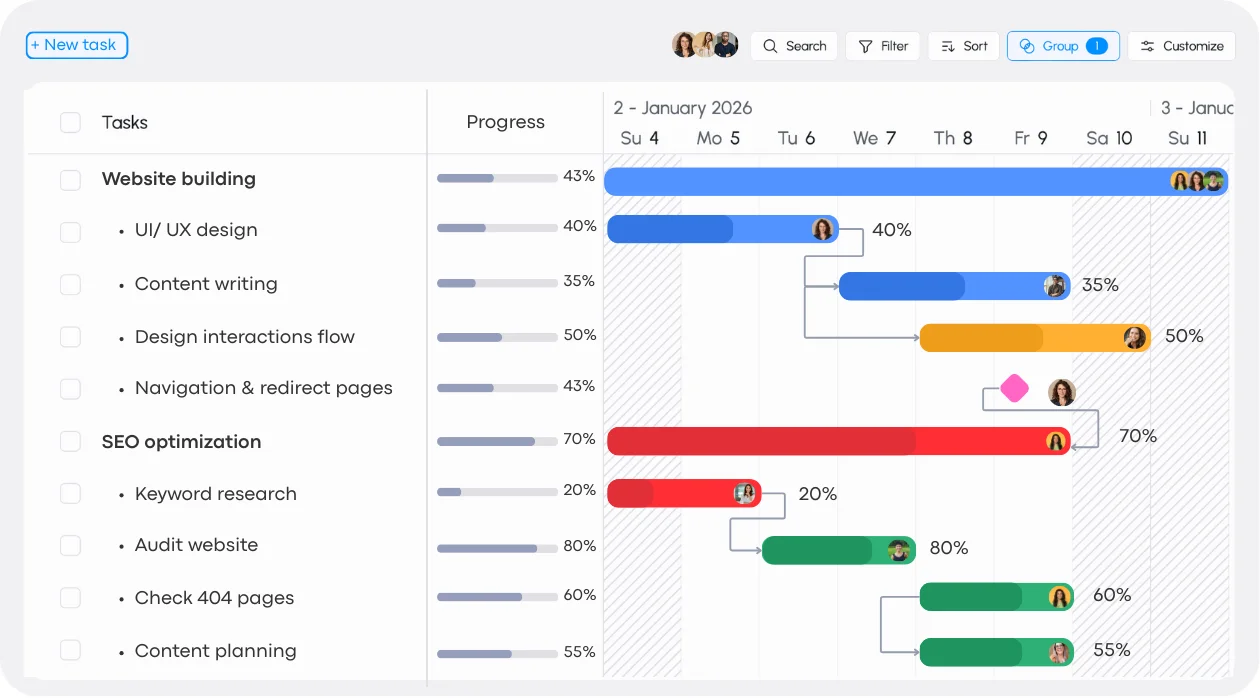Open the Sort menu
This screenshot has height=698, width=1260.
click(x=963, y=46)
